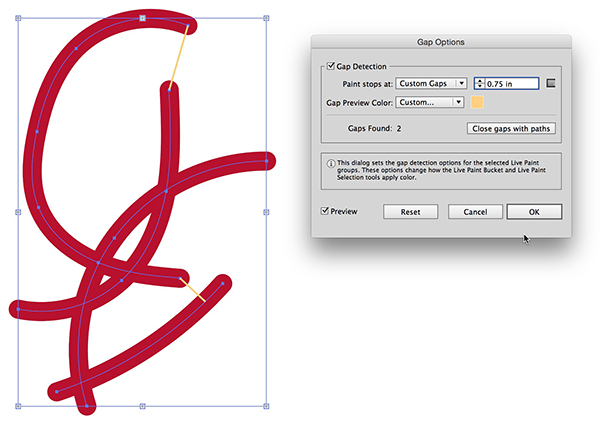Click the Gaps Found: 2 text
The height and width of the screenshot is (433, 600).
tap(374, 129)
